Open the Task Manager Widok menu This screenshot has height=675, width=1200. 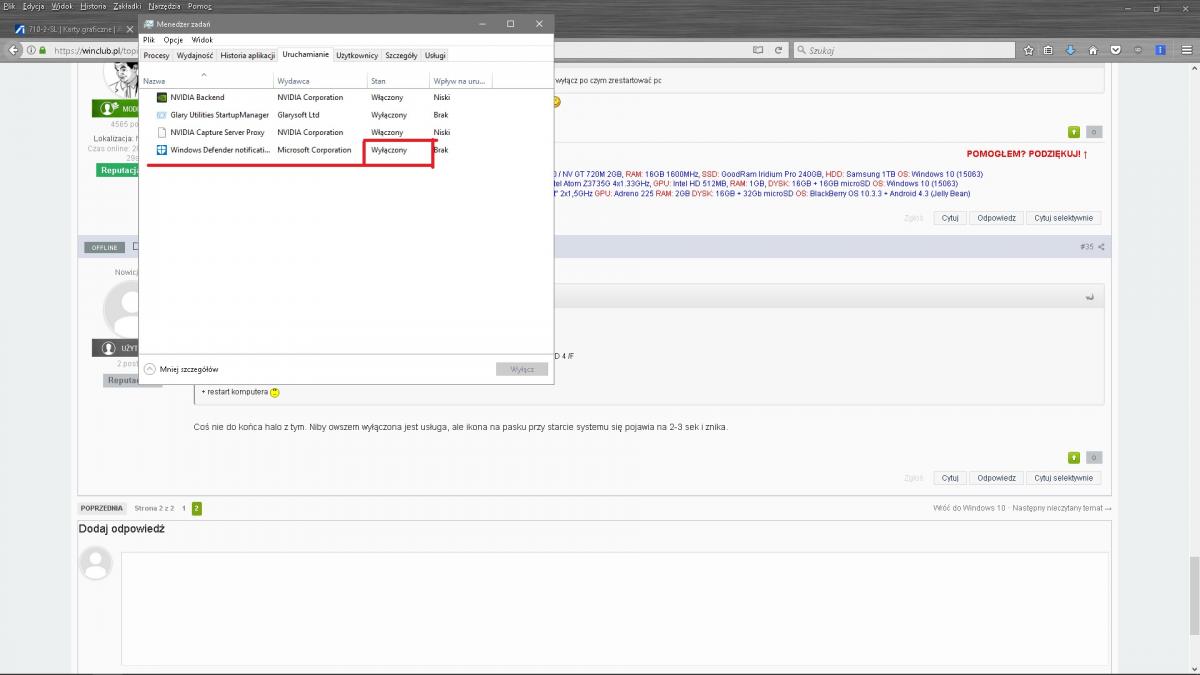click(x=202, y=40)
